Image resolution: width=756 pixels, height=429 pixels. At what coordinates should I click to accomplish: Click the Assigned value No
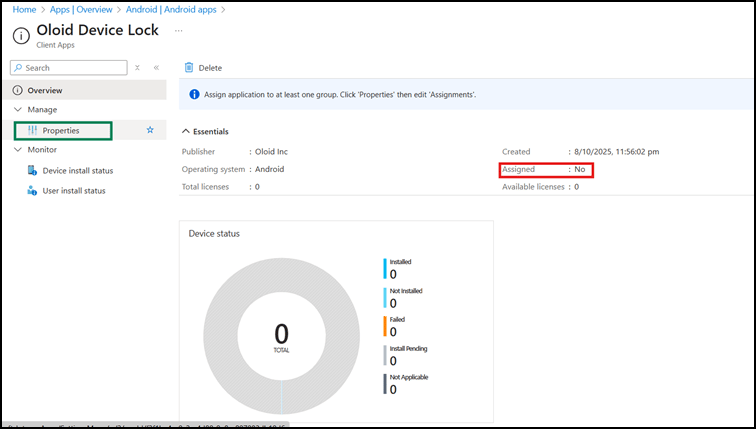(580, 169)
